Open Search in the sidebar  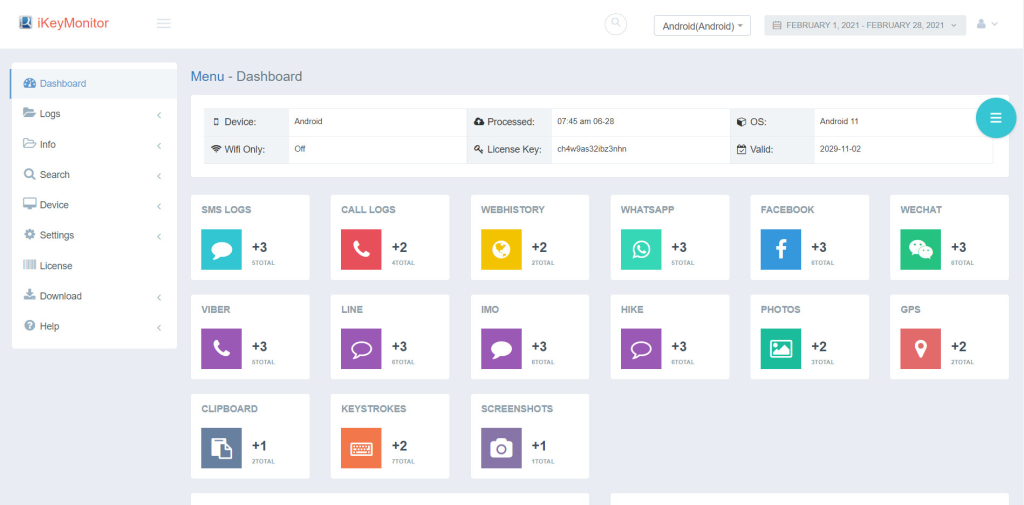[x=94, y=174]
